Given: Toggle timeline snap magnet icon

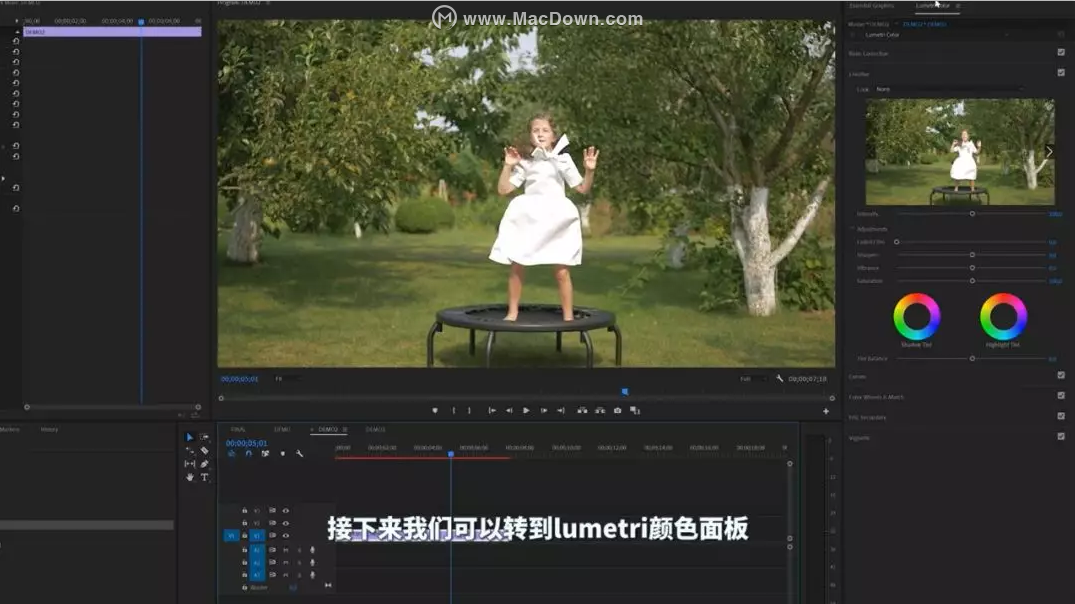Looking at the screenshot, I should 248,454.
